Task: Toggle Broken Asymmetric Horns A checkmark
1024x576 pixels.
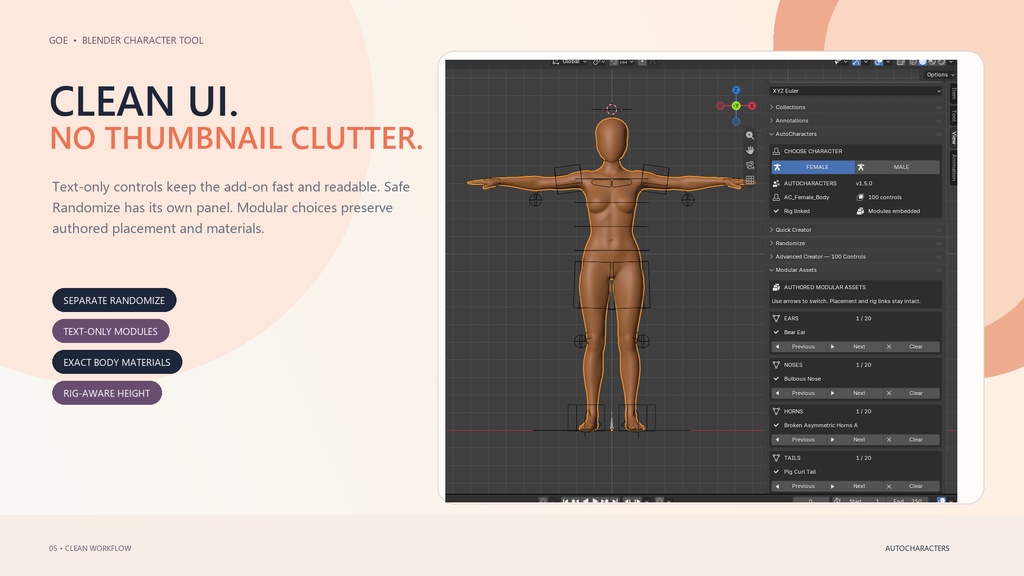Action: 776,425
